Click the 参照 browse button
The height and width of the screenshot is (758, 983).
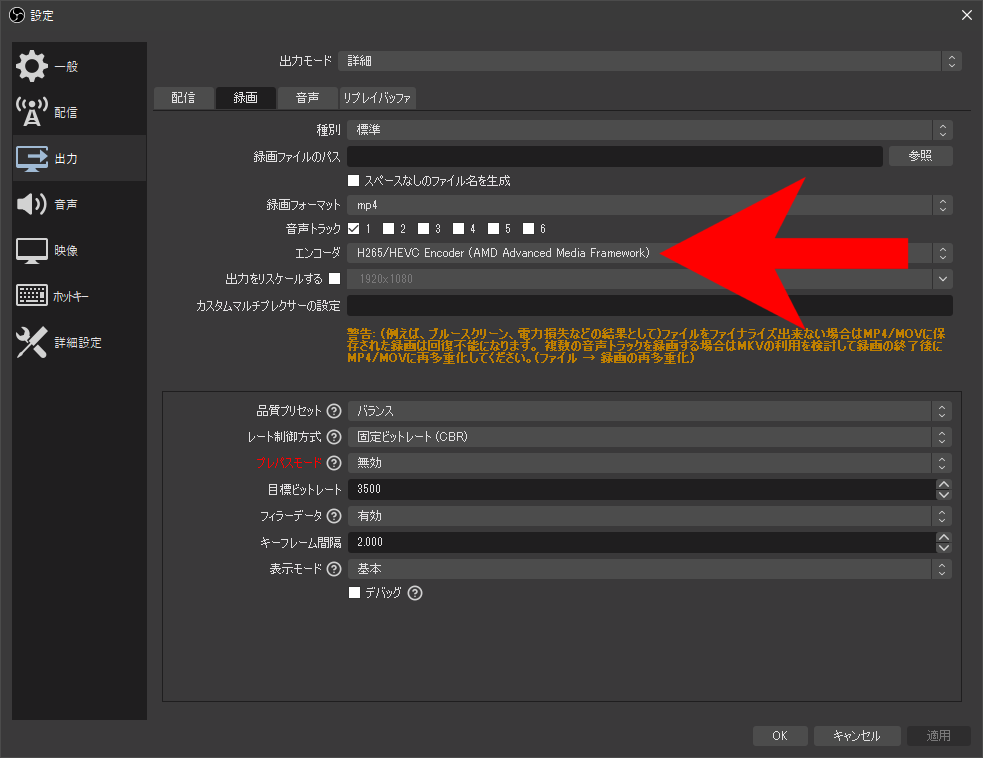tap(920, 156)
